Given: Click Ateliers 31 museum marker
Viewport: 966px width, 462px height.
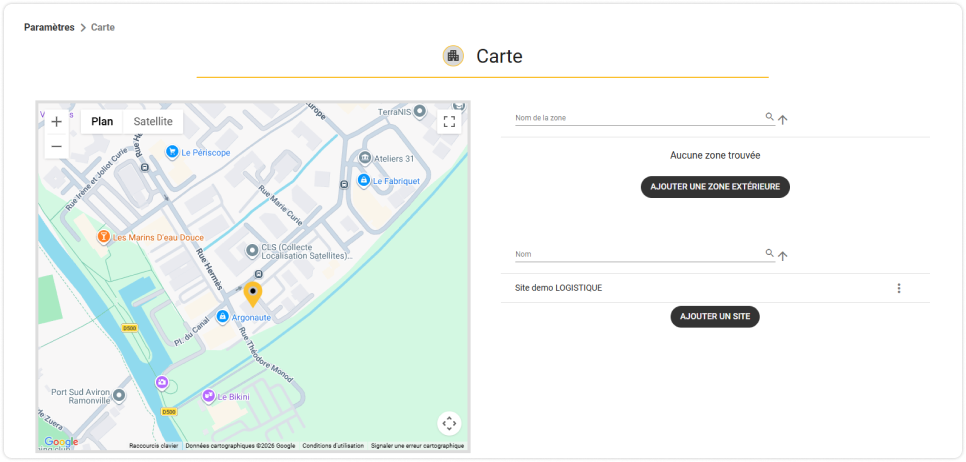Looking at the screenshot, I should [365, 158].
